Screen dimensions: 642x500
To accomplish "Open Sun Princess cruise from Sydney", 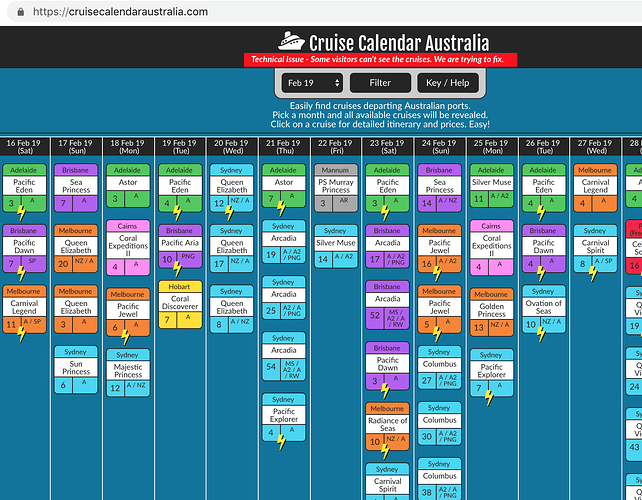I will [x=76, y=370].
